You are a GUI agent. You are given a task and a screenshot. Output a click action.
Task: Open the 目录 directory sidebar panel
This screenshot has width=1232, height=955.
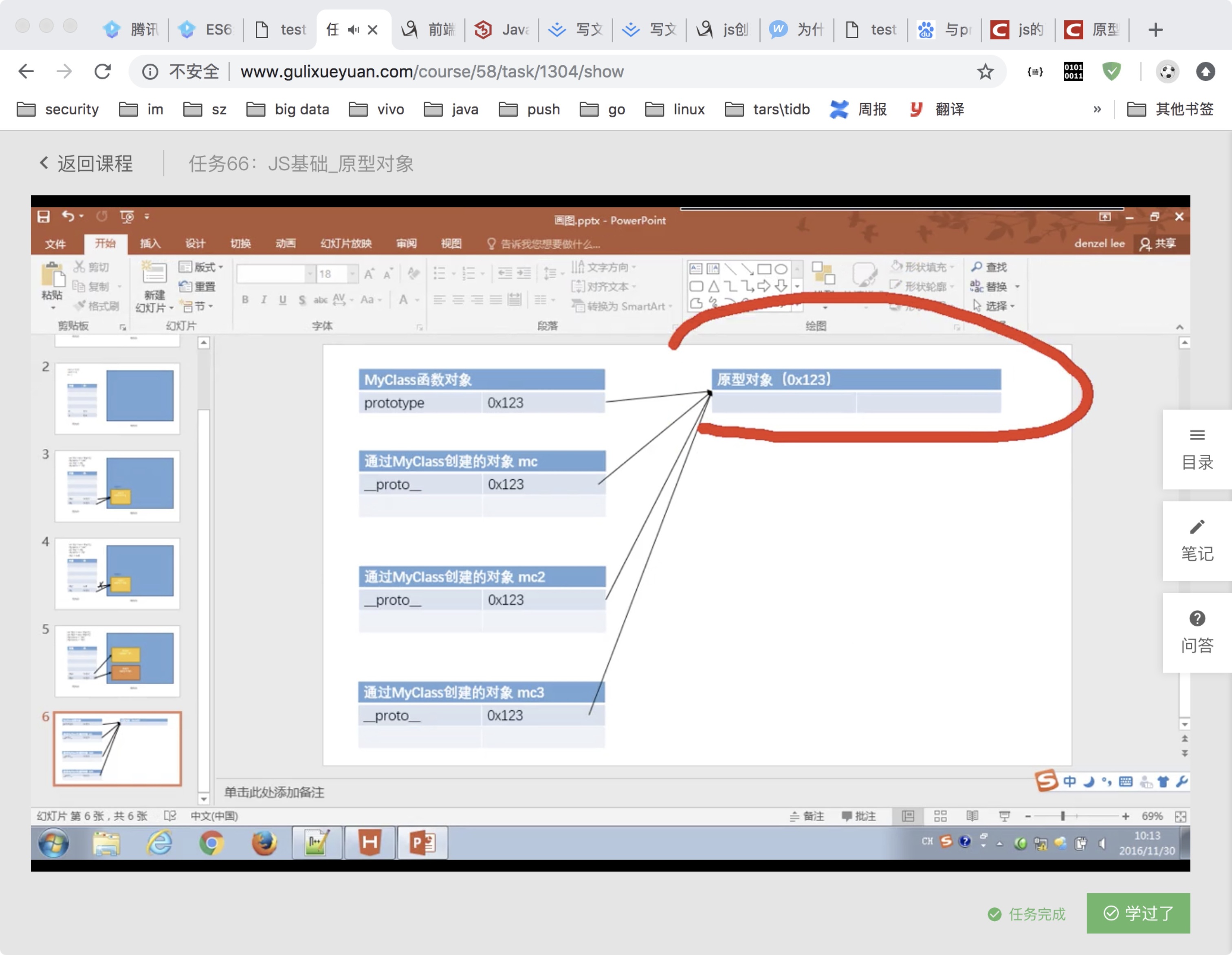1197,449
